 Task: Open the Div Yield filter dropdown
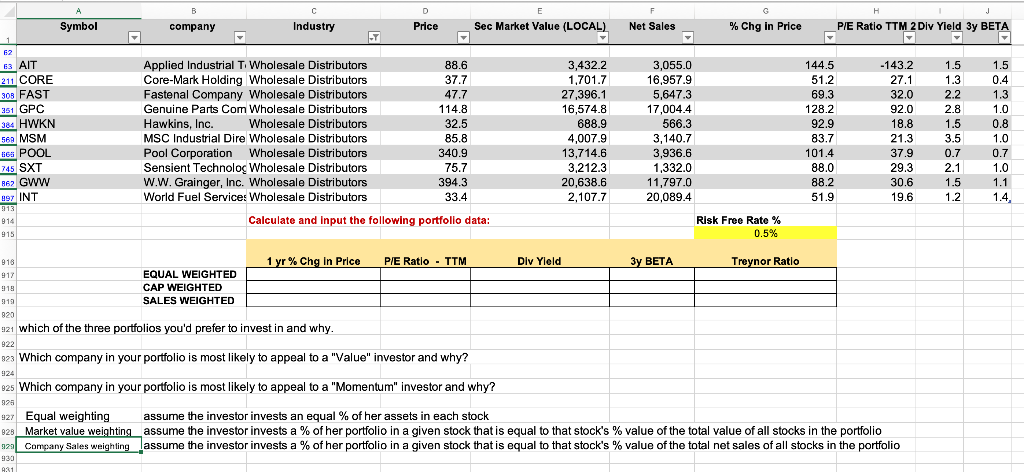pos(956,39)
